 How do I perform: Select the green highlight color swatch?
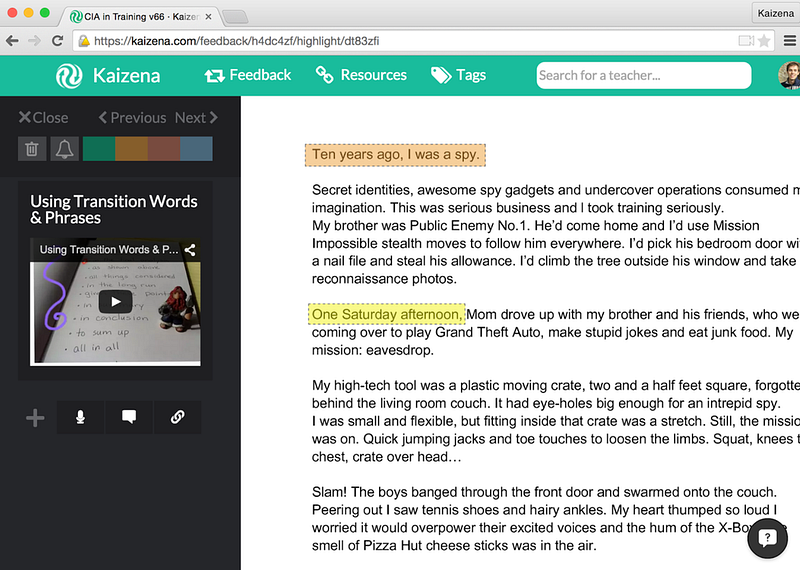pos(98,149)
